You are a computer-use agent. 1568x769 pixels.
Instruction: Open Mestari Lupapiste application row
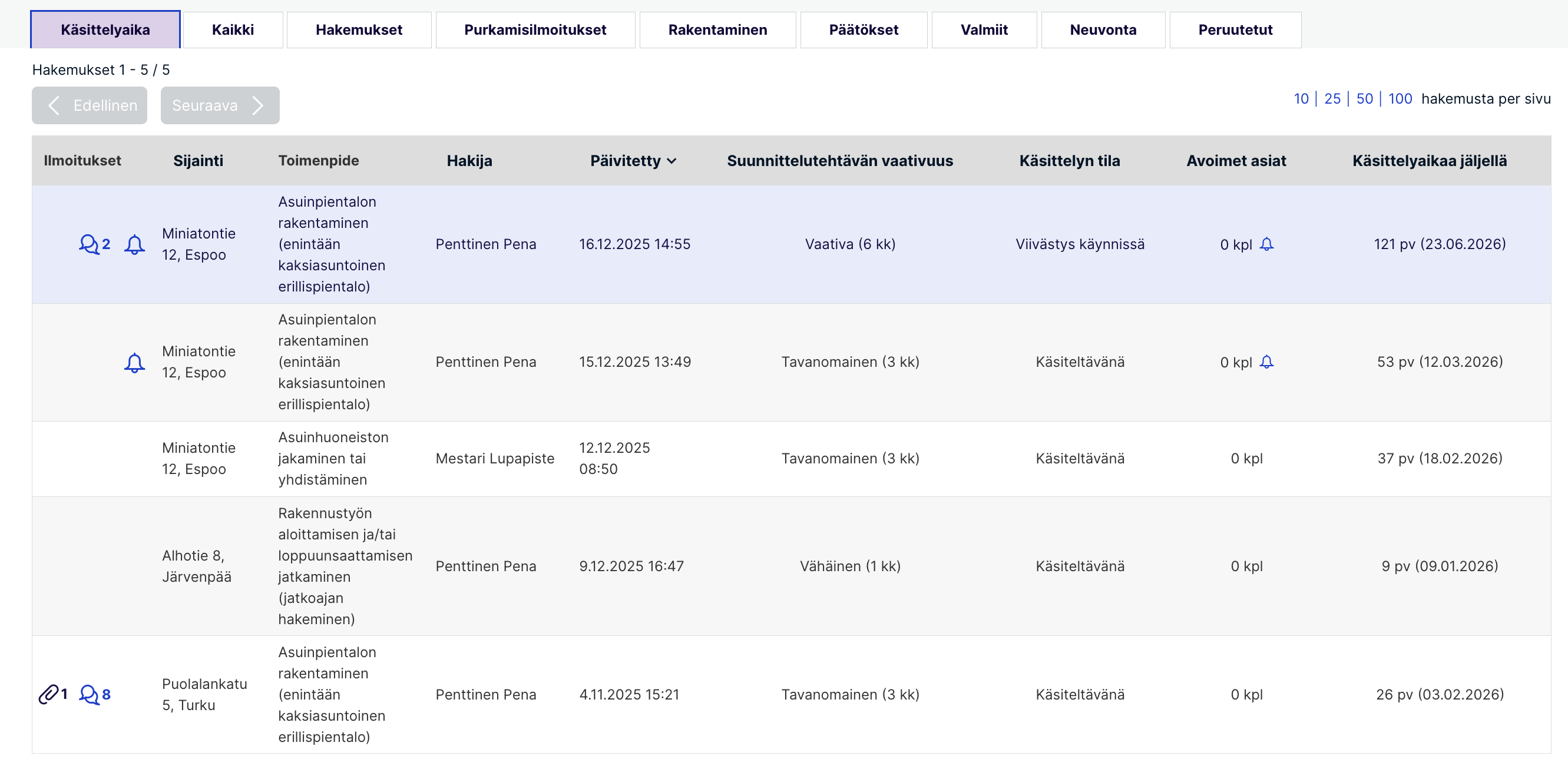[x=494, y=458]
